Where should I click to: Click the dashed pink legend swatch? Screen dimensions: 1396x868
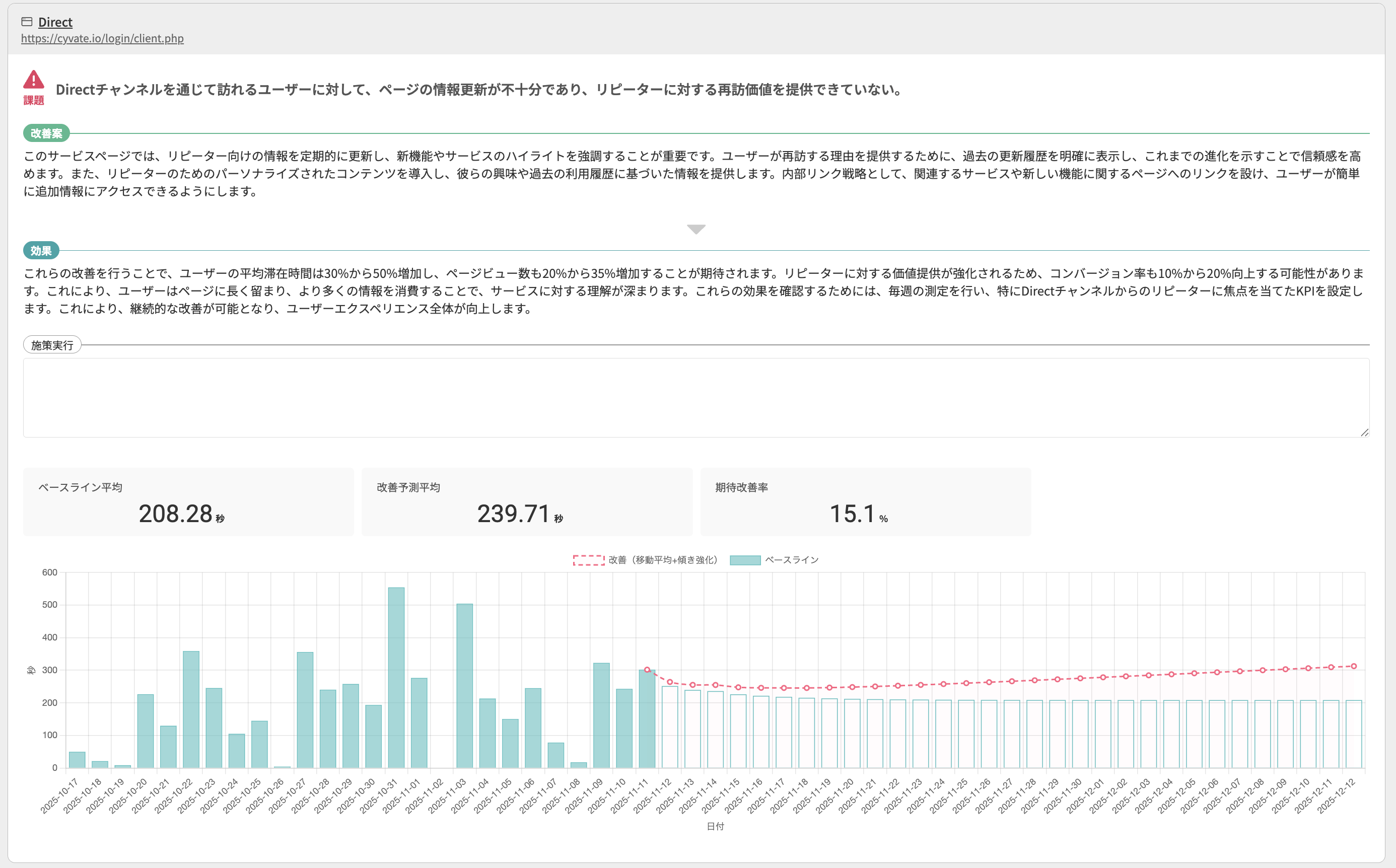tap(589, 560)
